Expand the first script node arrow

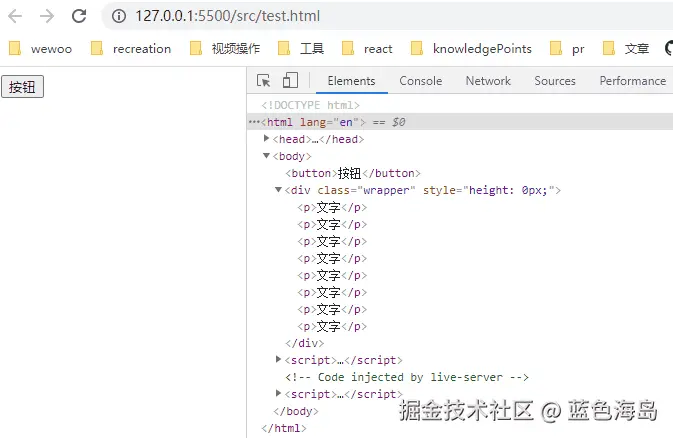pyautogui.click(x=279, y=359)
